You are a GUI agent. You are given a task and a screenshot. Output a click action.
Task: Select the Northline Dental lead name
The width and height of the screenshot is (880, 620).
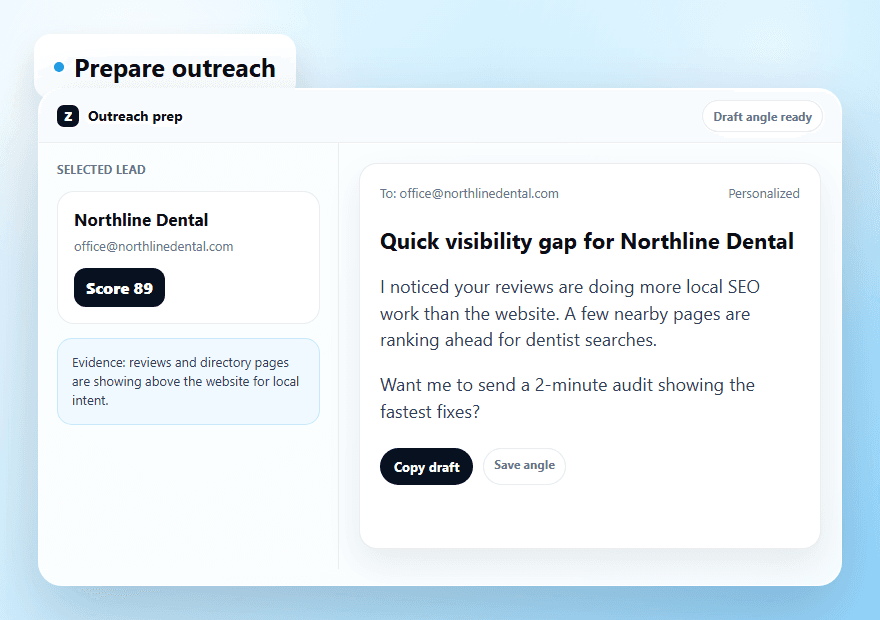[x=141, y=220]
